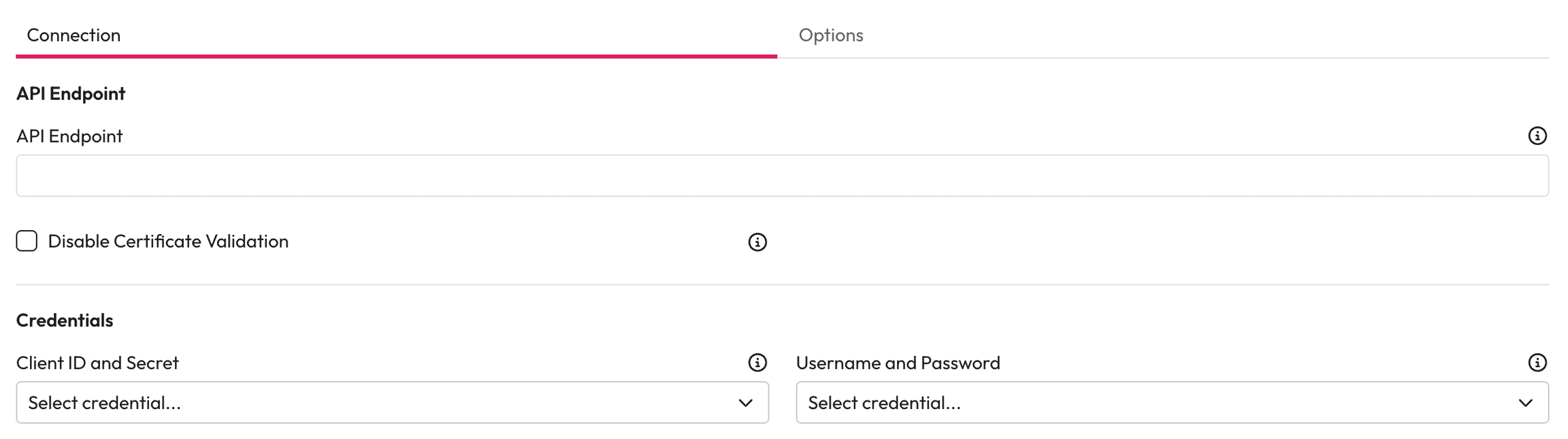Show info for the API Endpoint field
This screenshot has width=1568, height=439.
[x=1537, y=136]
